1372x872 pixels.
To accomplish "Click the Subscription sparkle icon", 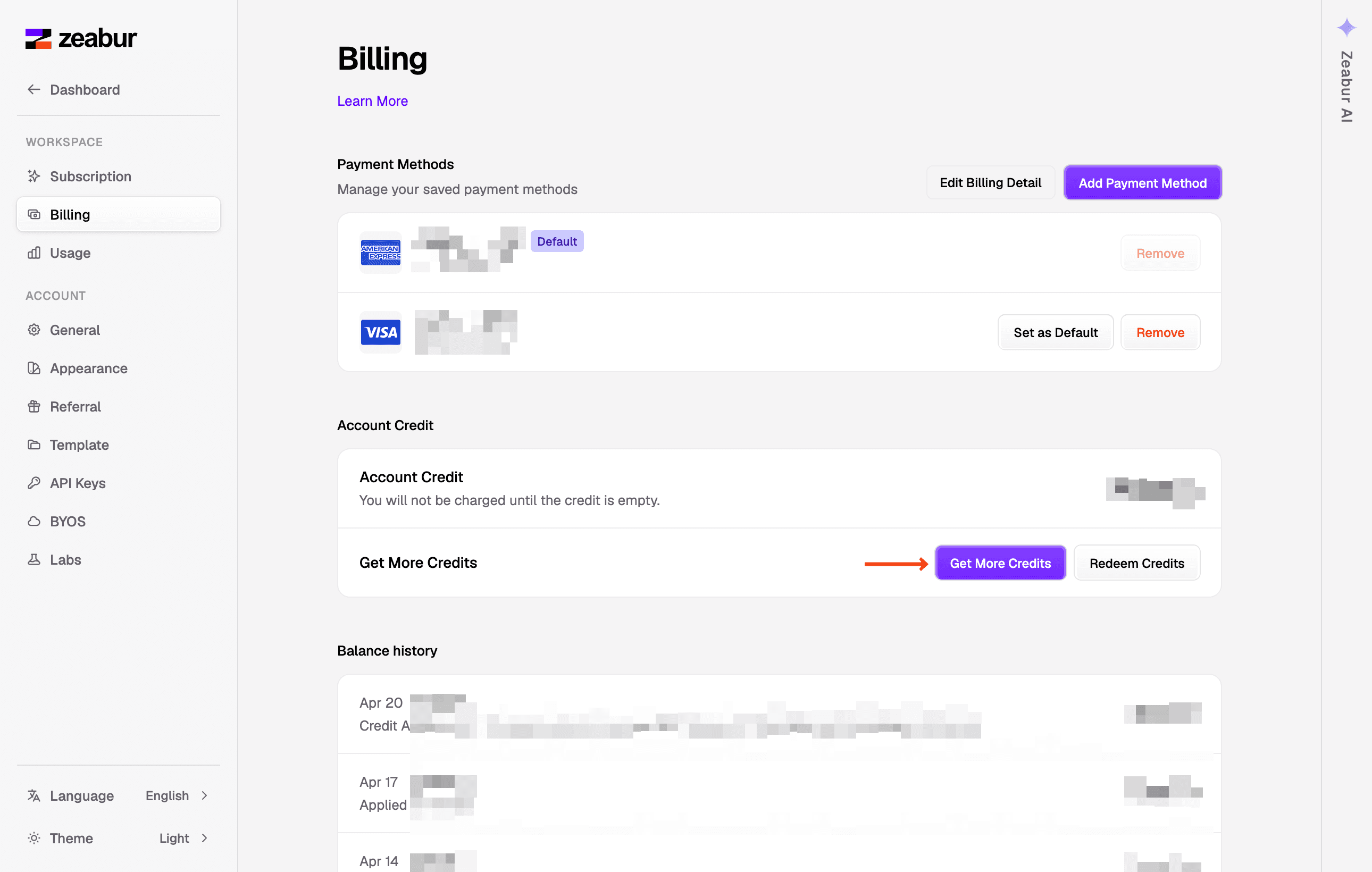I will (x=34, y=177).
